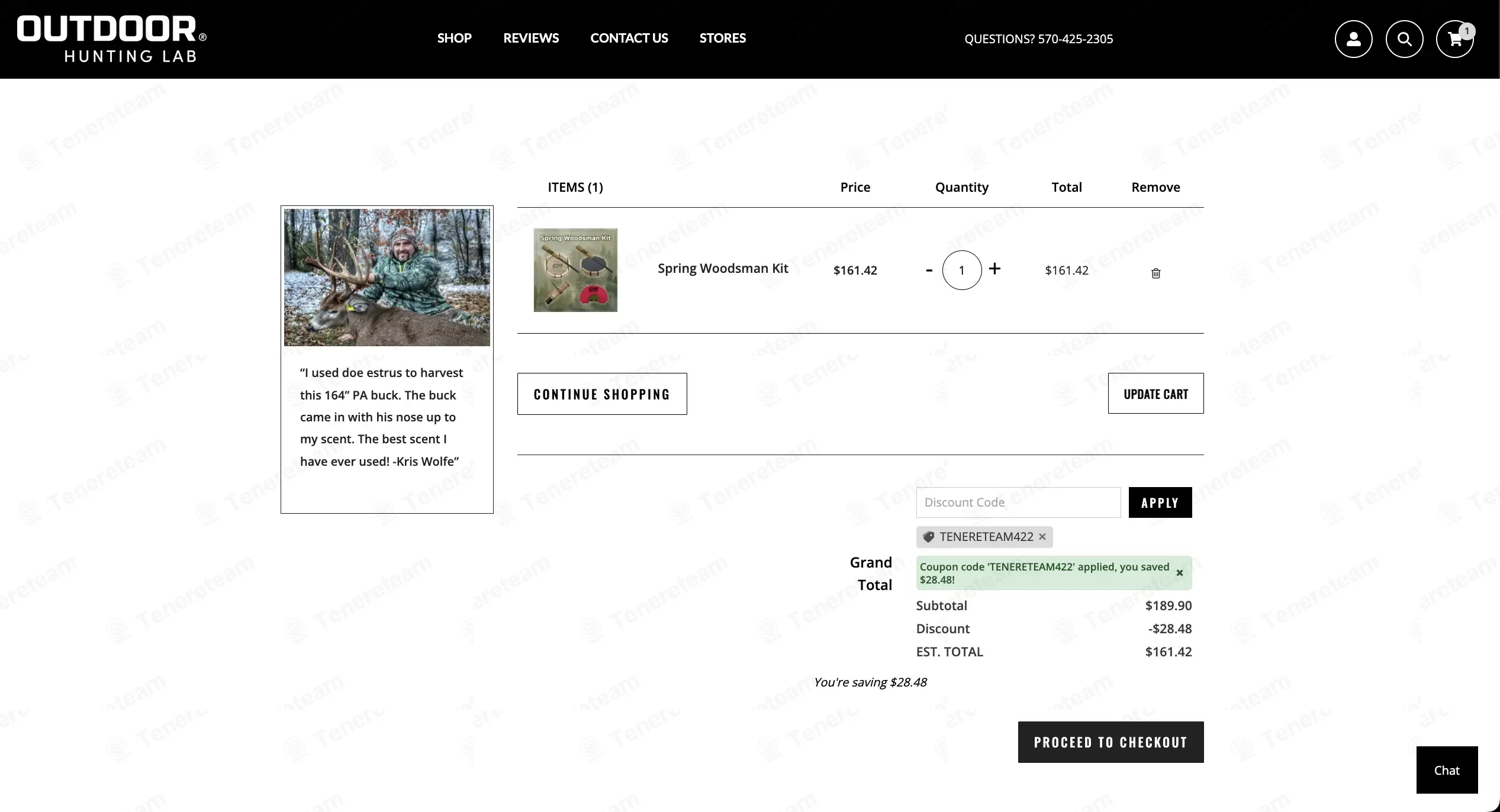Click PROCEED TO CHECKOUT
The width and height of the screenshot is (1500, 812).
pos(1110,742)
